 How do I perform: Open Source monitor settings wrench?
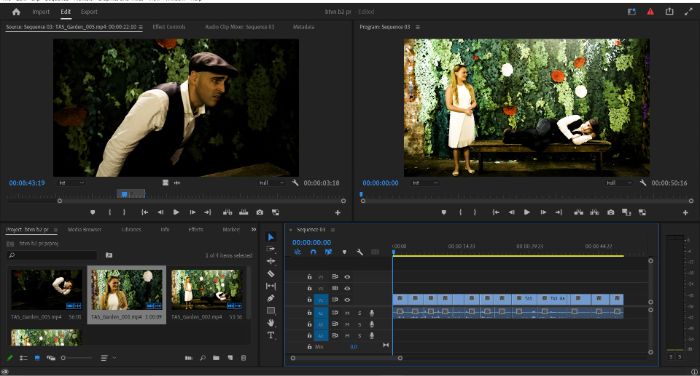295,183
